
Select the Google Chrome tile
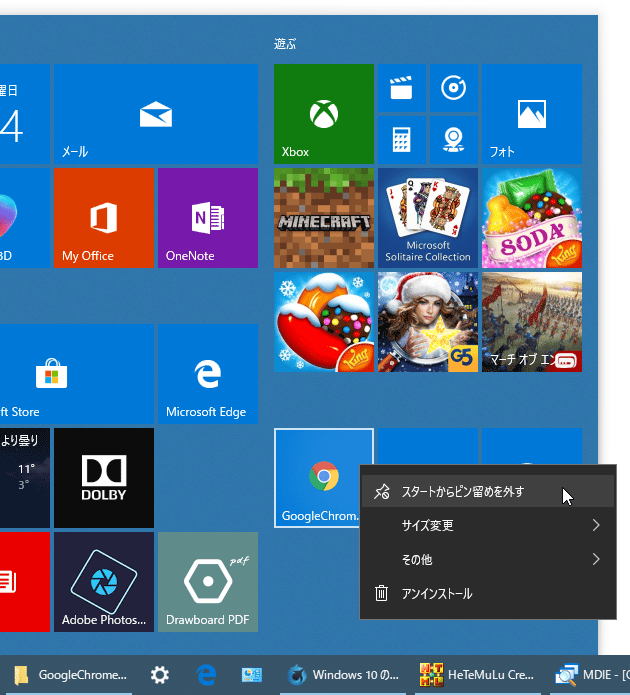317,478
